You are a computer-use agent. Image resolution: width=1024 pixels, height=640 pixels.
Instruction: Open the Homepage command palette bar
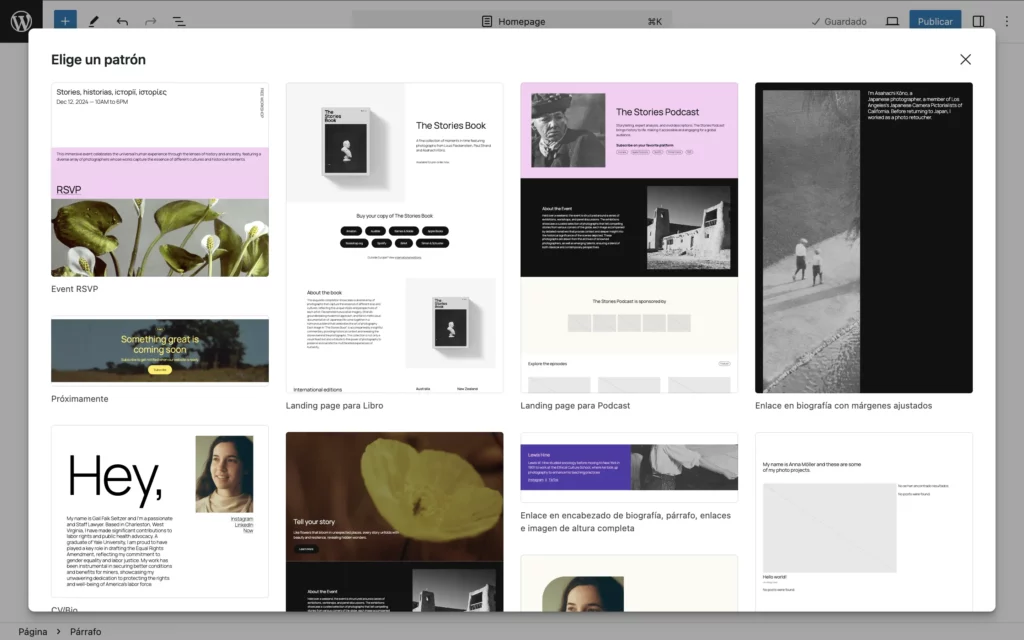pos(511,21)
